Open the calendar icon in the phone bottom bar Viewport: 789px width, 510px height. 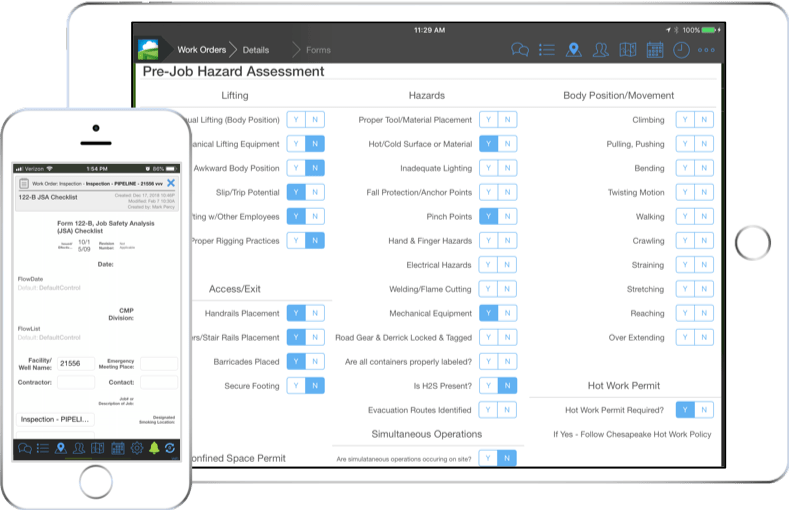pyautogui.click(x=118, y=448)
